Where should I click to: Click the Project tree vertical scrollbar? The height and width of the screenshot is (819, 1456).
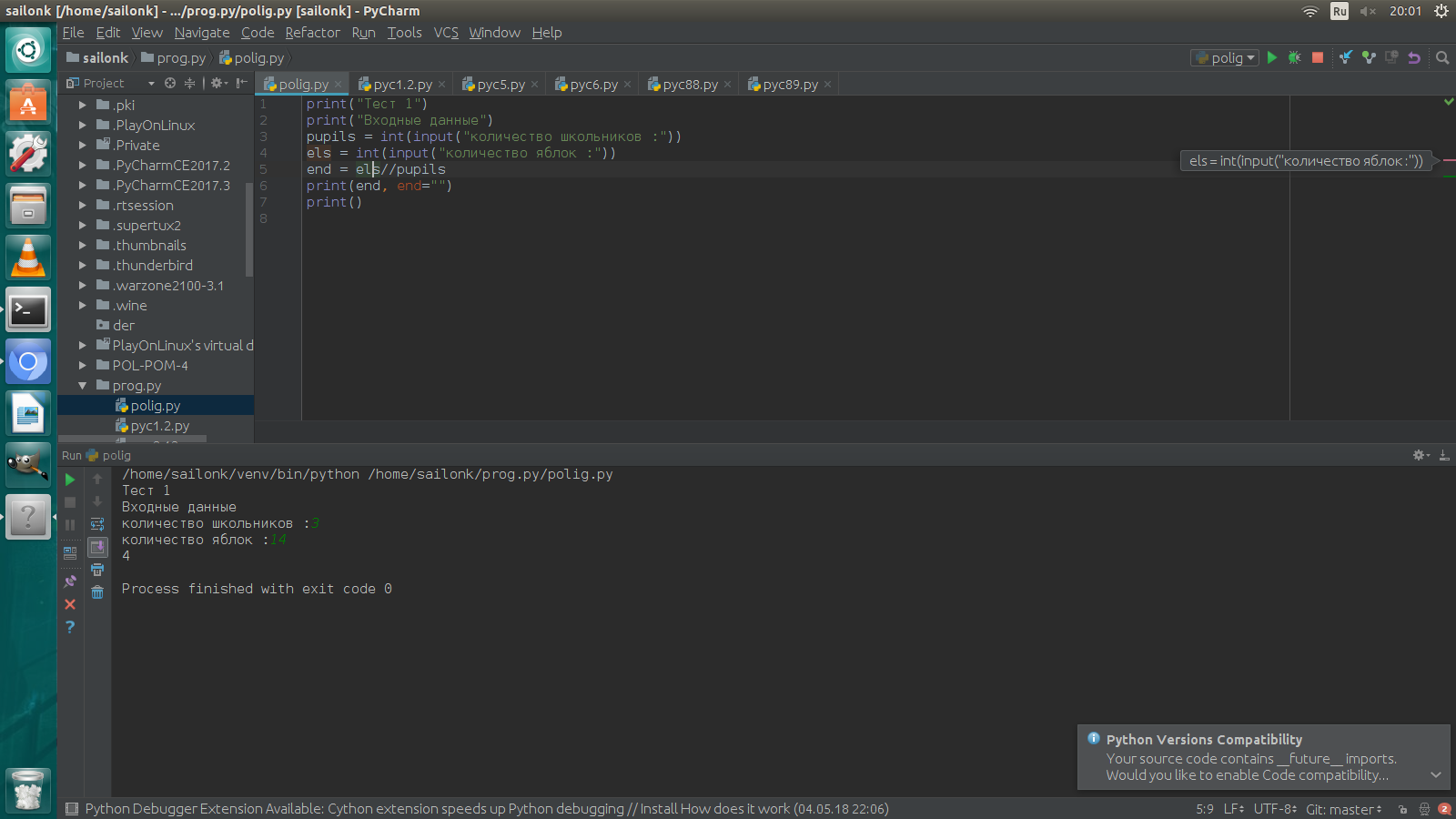[x=249, y=227]
